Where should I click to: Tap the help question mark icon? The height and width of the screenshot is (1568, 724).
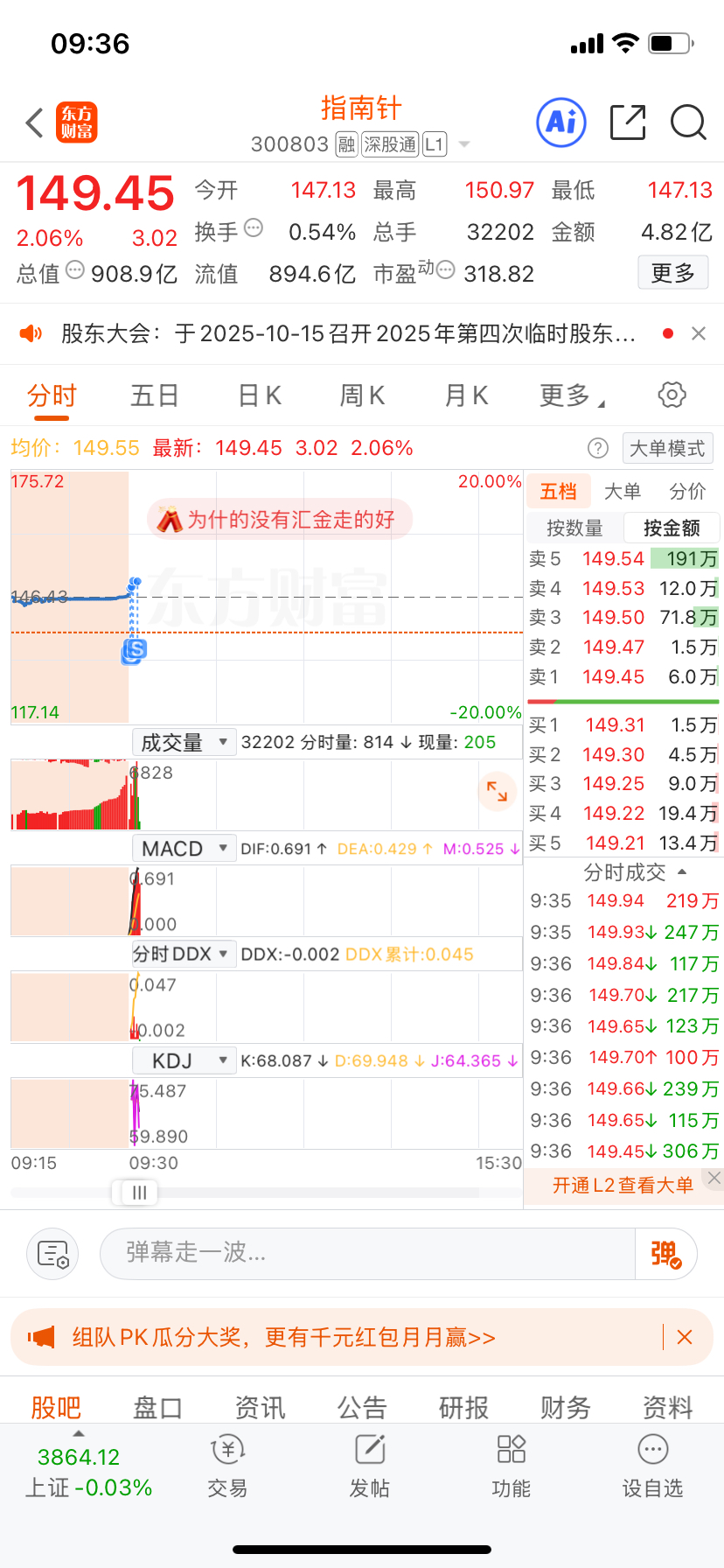point(598,449)
